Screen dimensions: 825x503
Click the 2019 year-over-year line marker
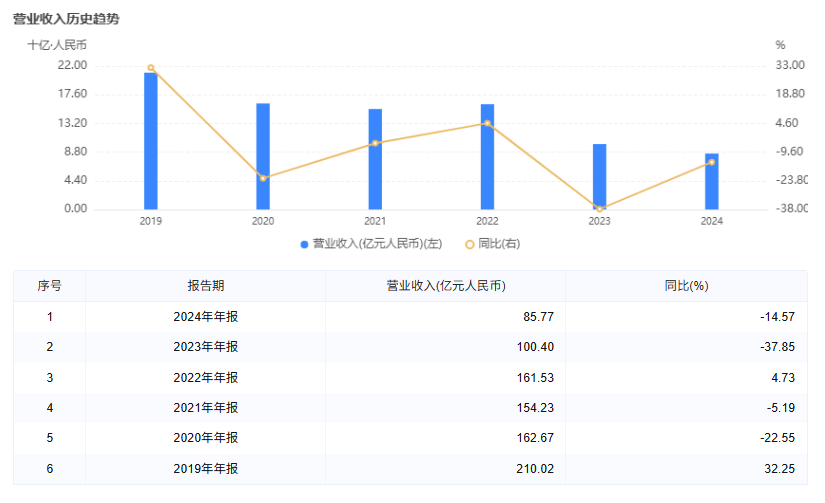point(151,68)
